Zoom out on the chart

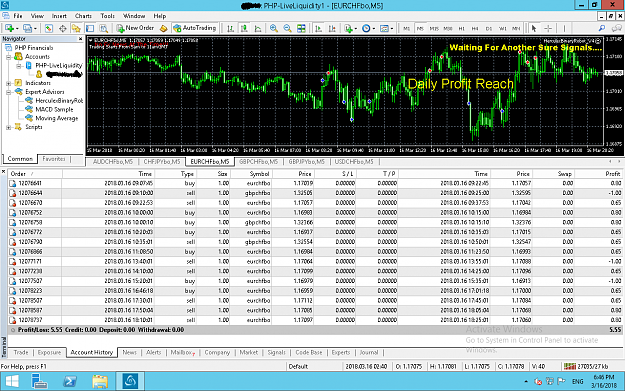pyautogui.click(x=287, y=28)
